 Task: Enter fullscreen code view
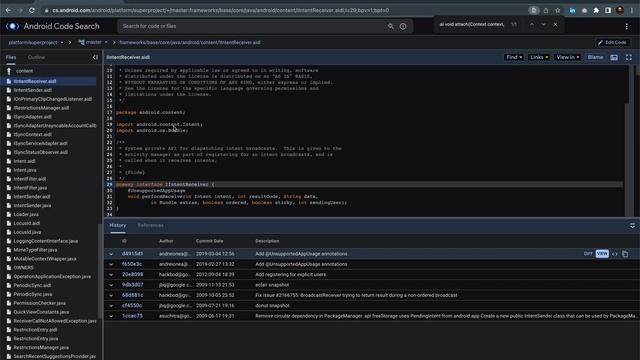(629, 57)
